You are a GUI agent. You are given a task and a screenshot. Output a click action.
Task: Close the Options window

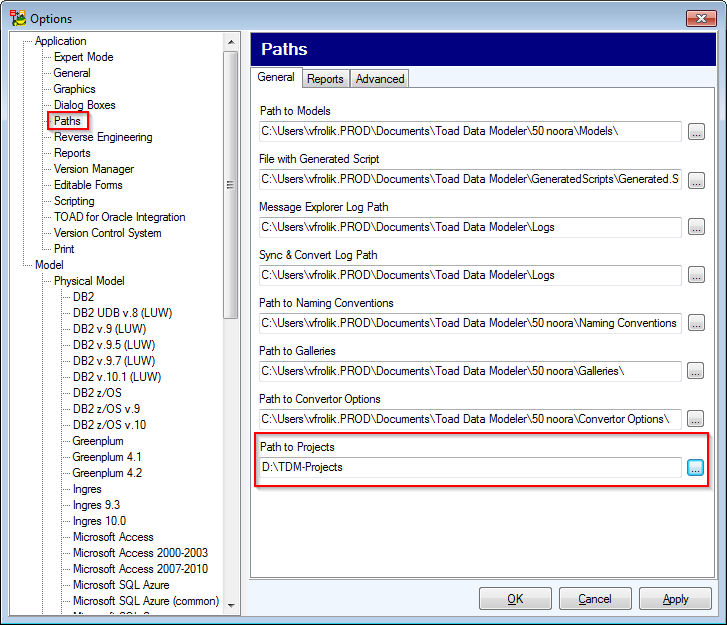701,19
